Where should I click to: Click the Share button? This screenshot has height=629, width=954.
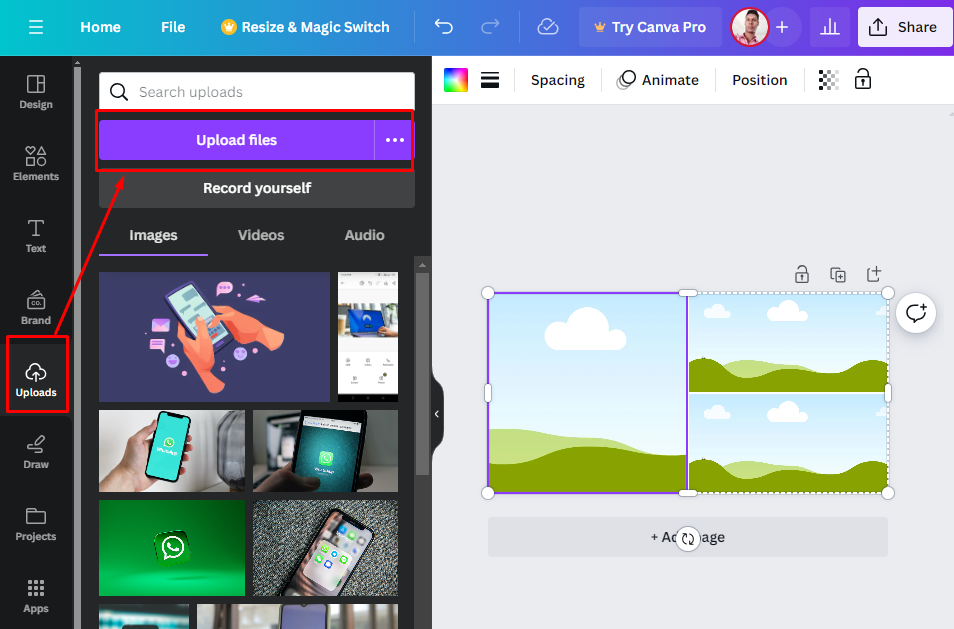pos(905,27)
